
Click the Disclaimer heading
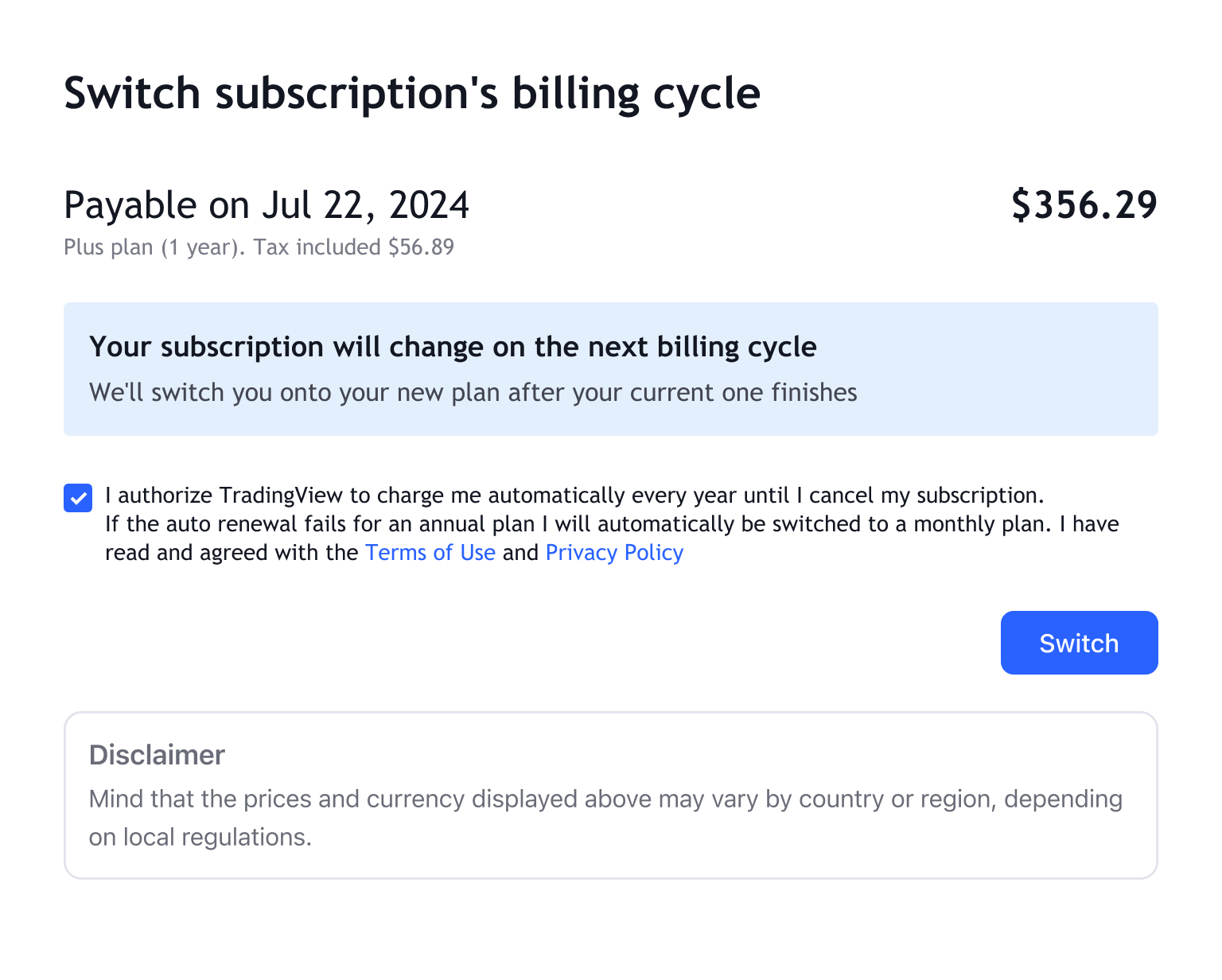(157, 755)
